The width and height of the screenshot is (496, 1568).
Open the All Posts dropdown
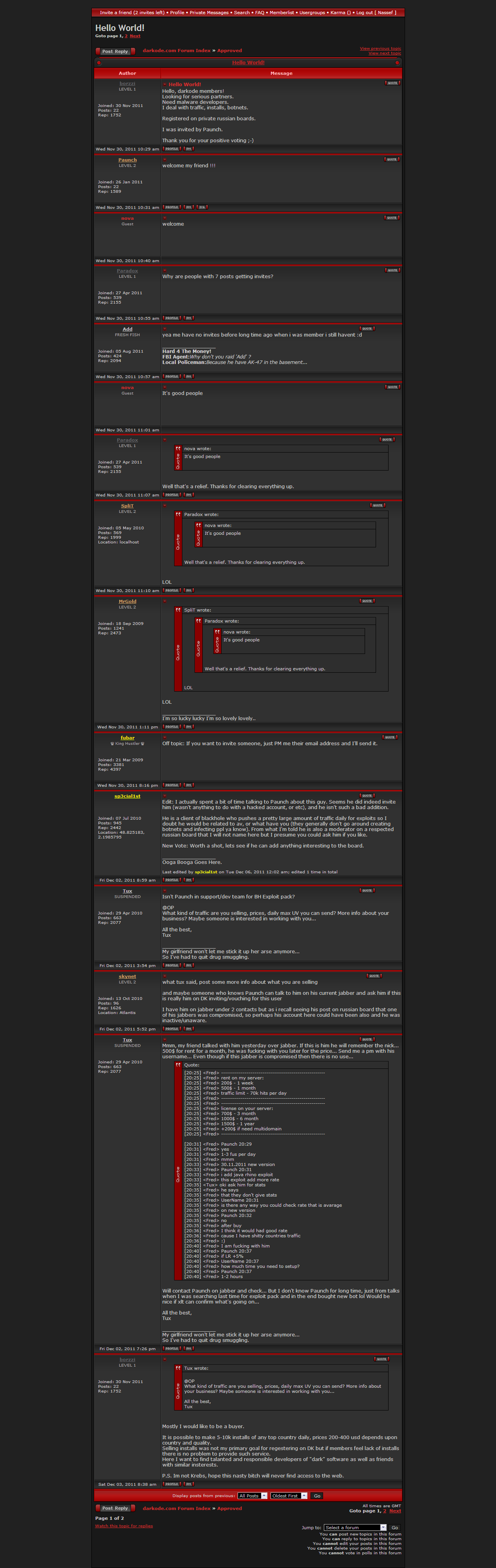(252, 1496)
